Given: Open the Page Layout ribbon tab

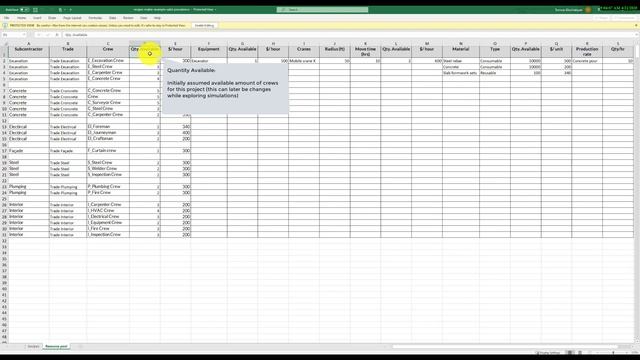Looking at the screenshot, I should click(x=72, y=18).
